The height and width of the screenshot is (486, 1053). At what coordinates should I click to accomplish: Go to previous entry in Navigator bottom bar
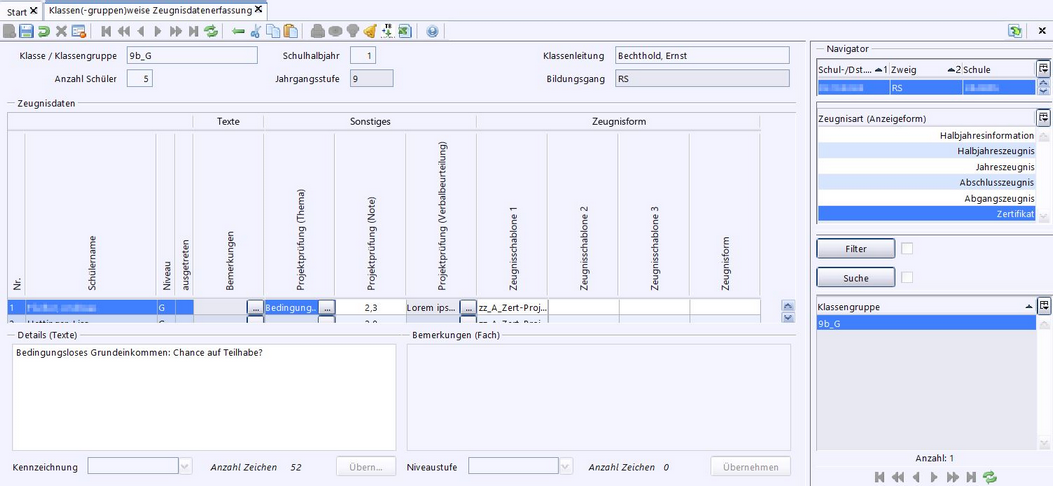click(x=916, y=477)
